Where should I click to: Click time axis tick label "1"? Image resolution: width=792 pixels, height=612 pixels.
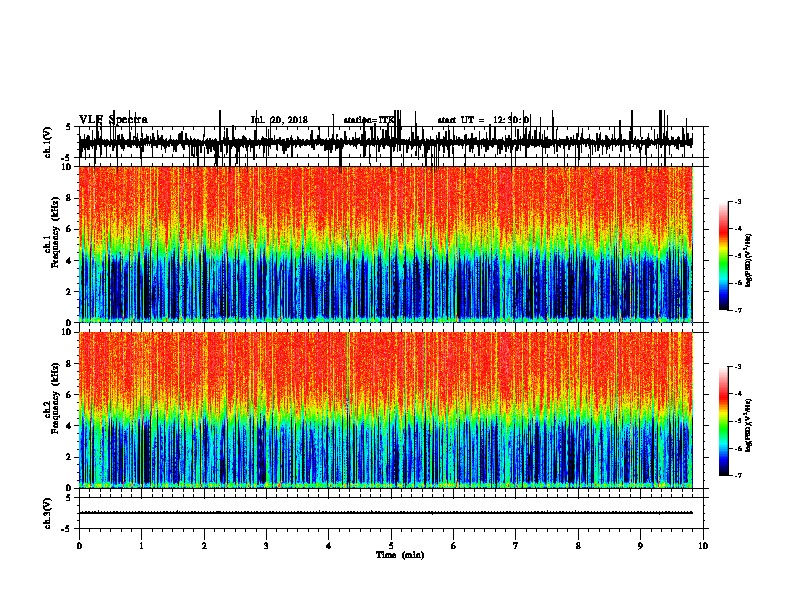point(141,546)
